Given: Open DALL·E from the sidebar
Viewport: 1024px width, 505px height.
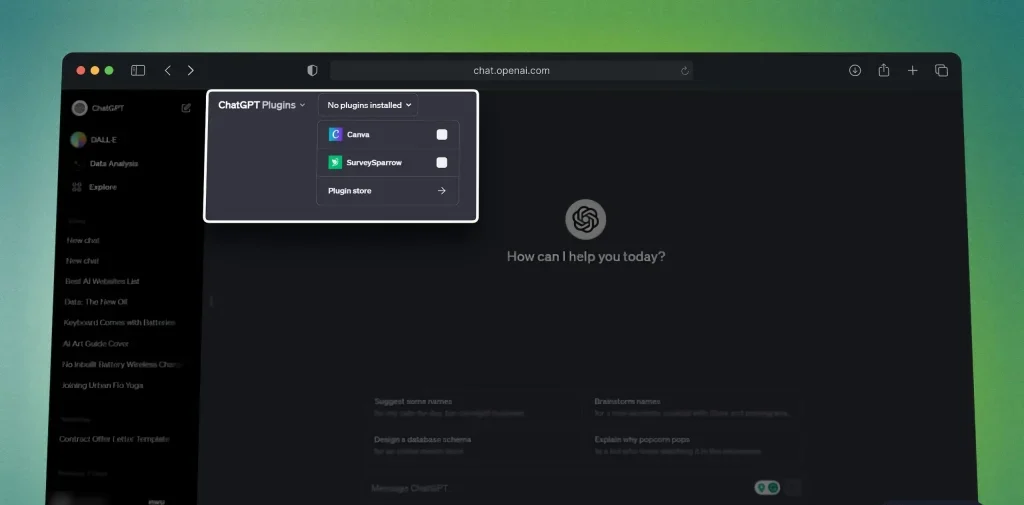Looking at the screenshot, I should tap(103, 140).
